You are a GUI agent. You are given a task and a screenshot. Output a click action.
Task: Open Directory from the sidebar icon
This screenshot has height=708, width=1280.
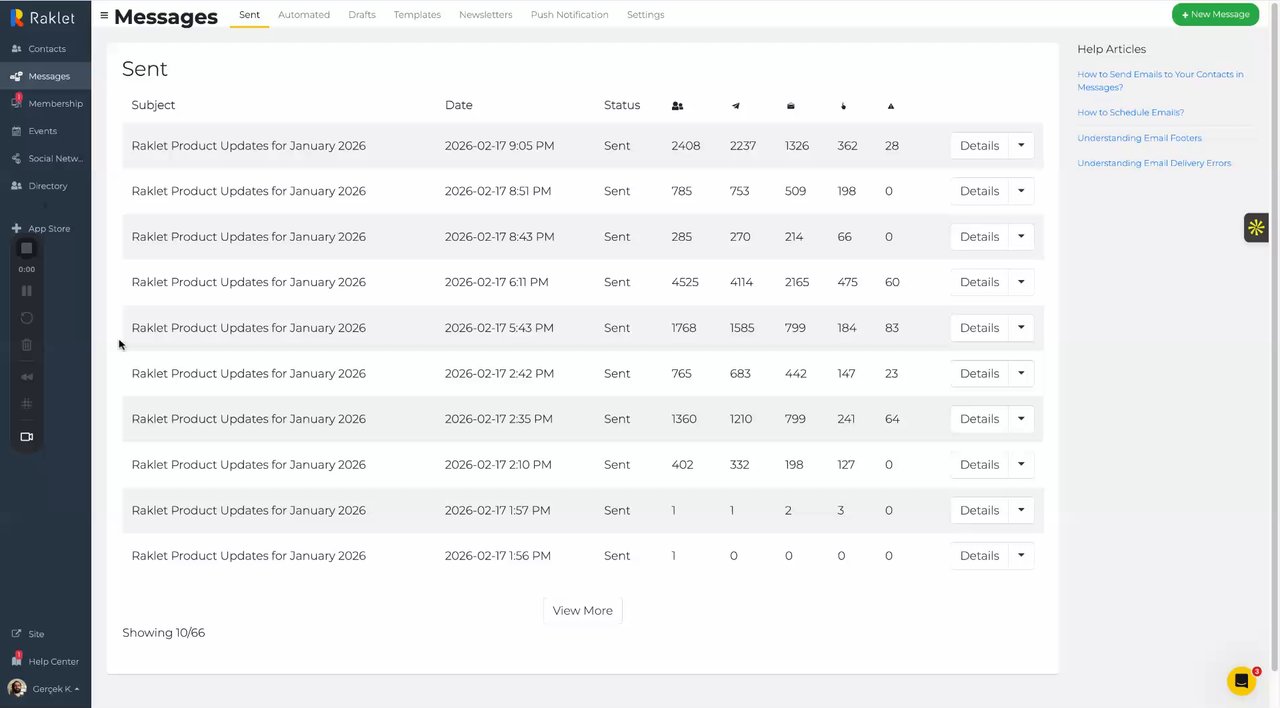pyautogui.click(x=16, y=186)
